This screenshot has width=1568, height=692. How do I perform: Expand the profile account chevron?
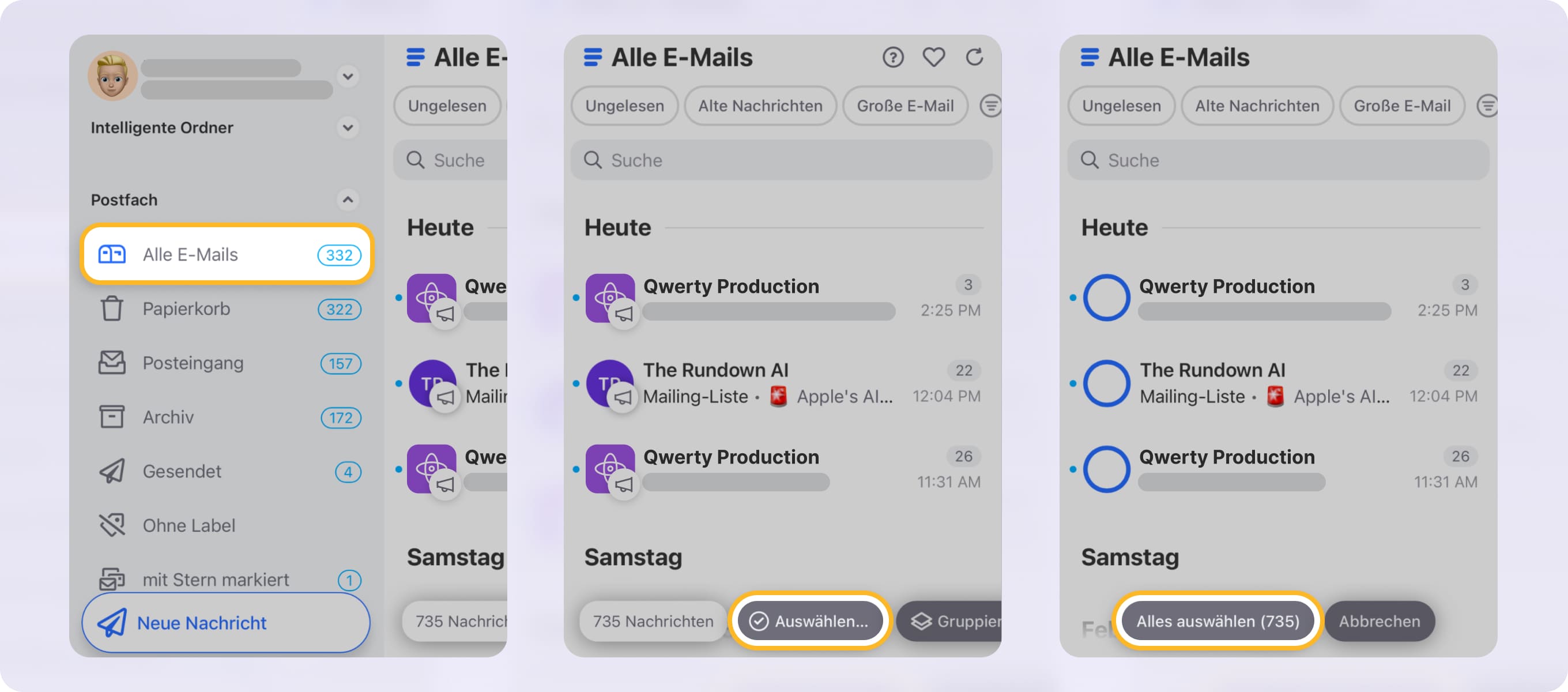(348, 77)
